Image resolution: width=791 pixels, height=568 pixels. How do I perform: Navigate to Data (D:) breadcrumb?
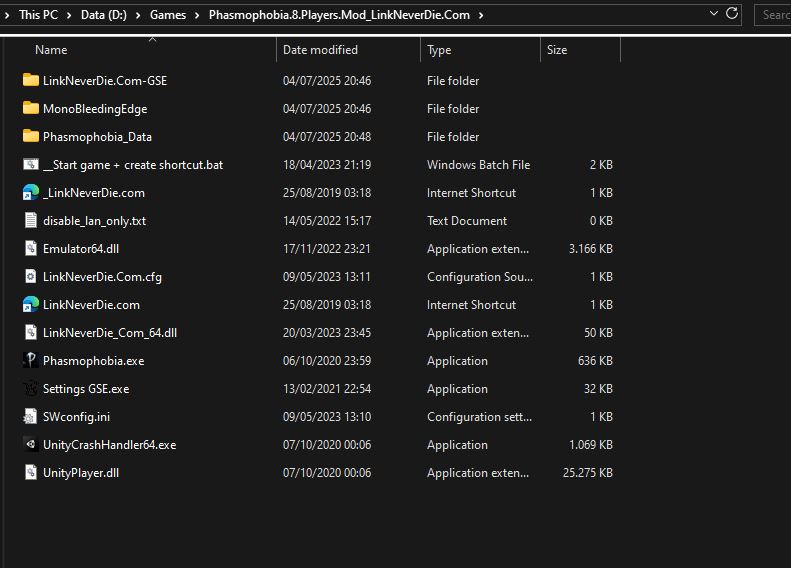(103, 15)
